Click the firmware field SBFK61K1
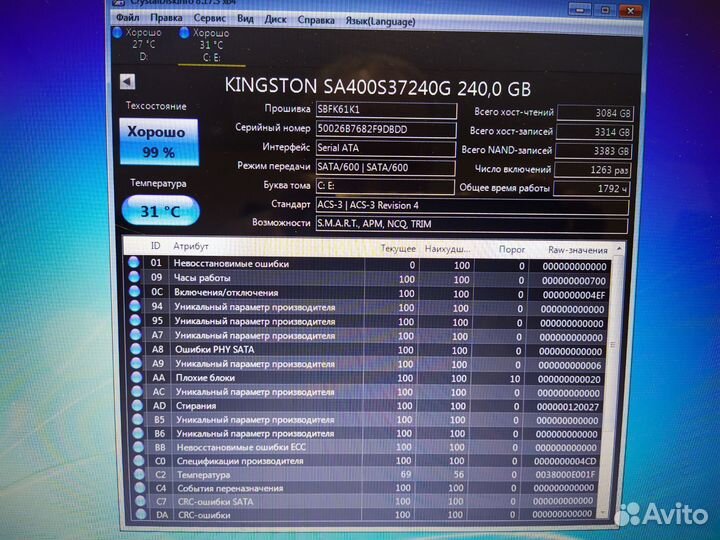 click(386, 110)
